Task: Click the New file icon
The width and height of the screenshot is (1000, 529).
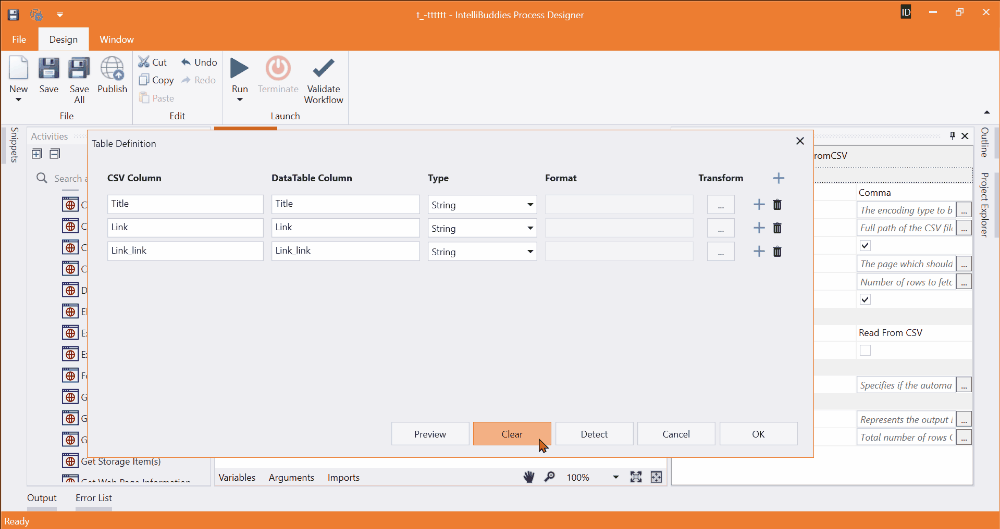Action: click(x=18, y=68)
